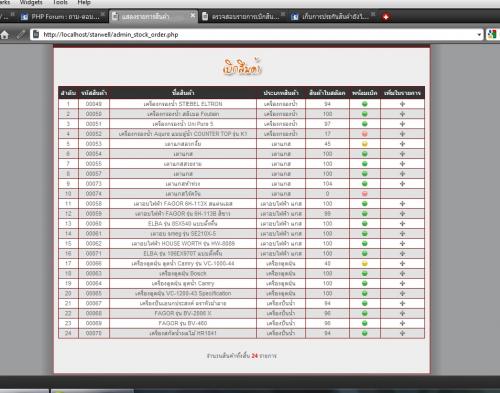Click the orange page title logo
Screen dimensions: 500x393
(242, 67)
